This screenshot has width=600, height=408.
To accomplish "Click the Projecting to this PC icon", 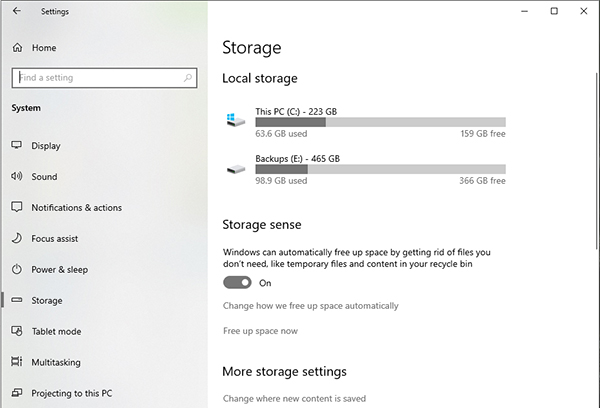I will 16,393.
